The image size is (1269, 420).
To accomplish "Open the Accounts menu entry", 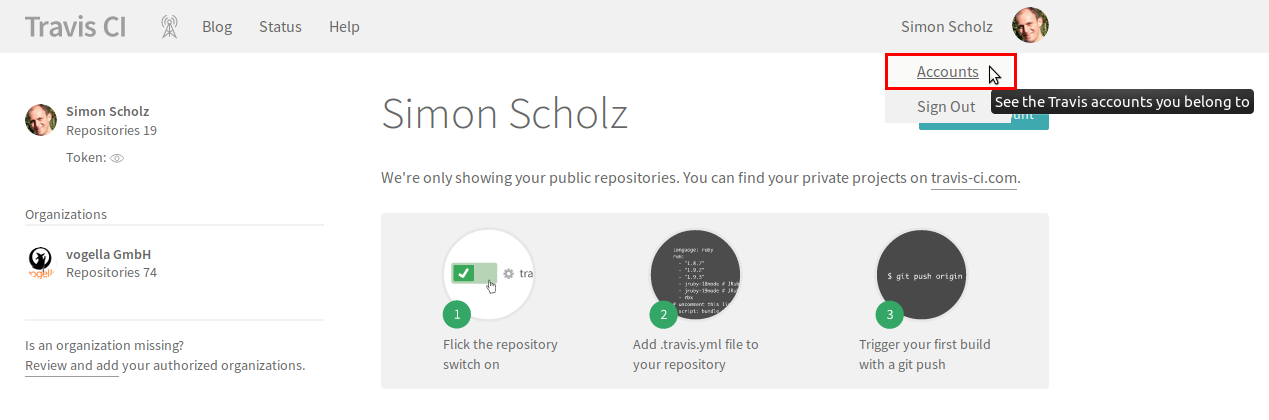I will coord(948,72).
